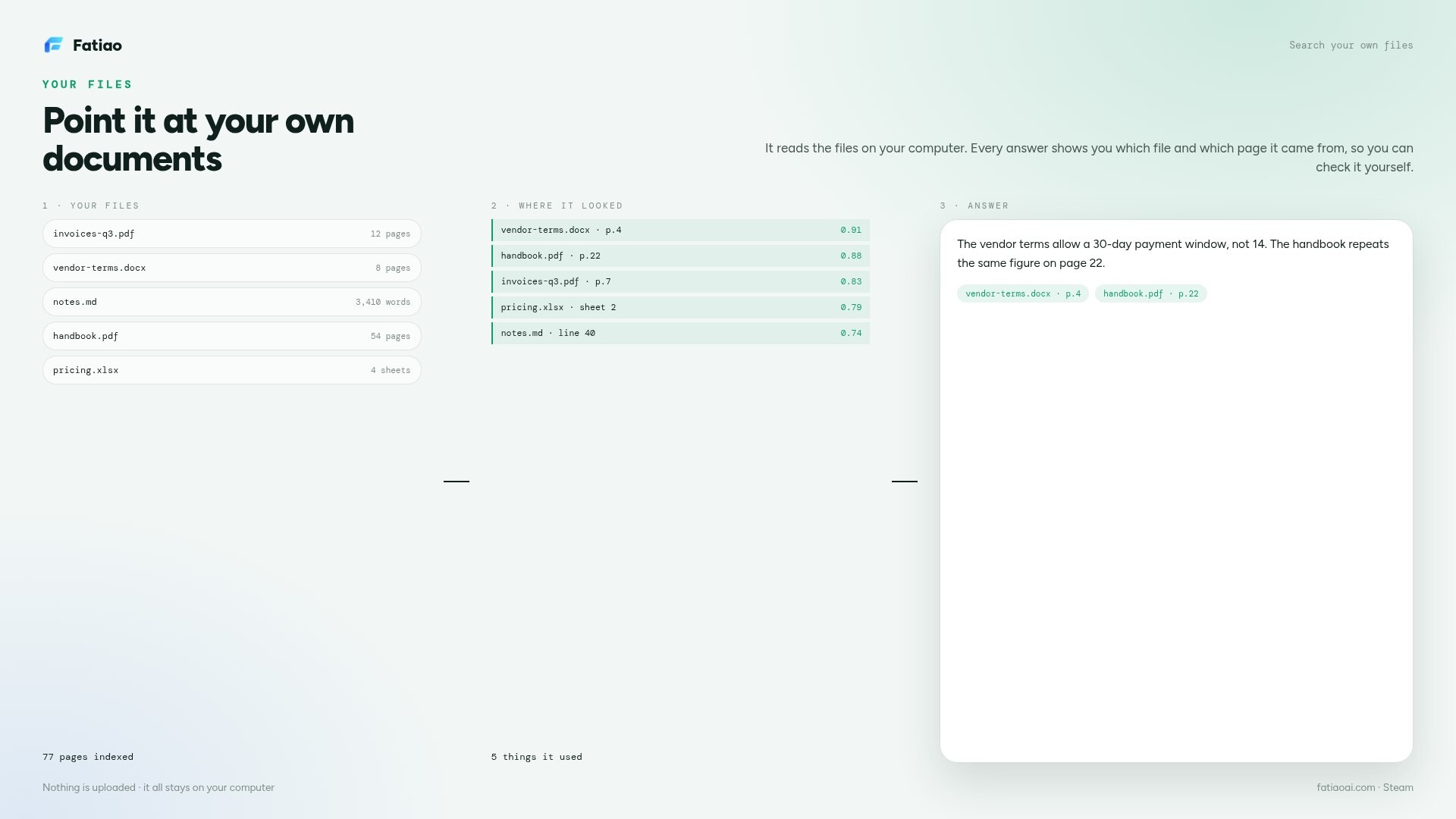The width and height of the screenshot is (1456, 819).
Task: Click the 'vendor-terms.docx · p.4' citation chip
Action: [1023, 293]
